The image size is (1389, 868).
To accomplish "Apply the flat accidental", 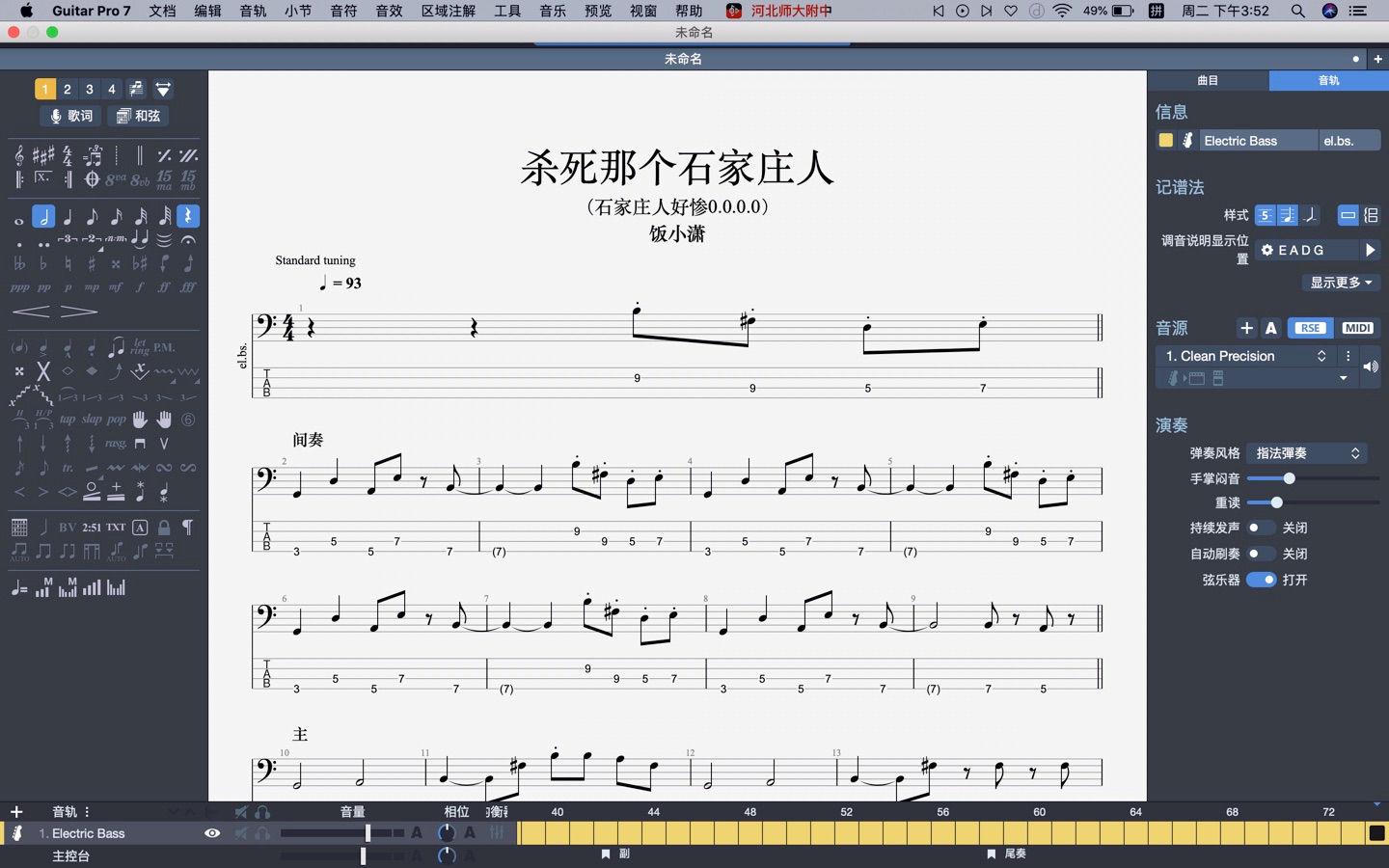I will pos(43,263).
